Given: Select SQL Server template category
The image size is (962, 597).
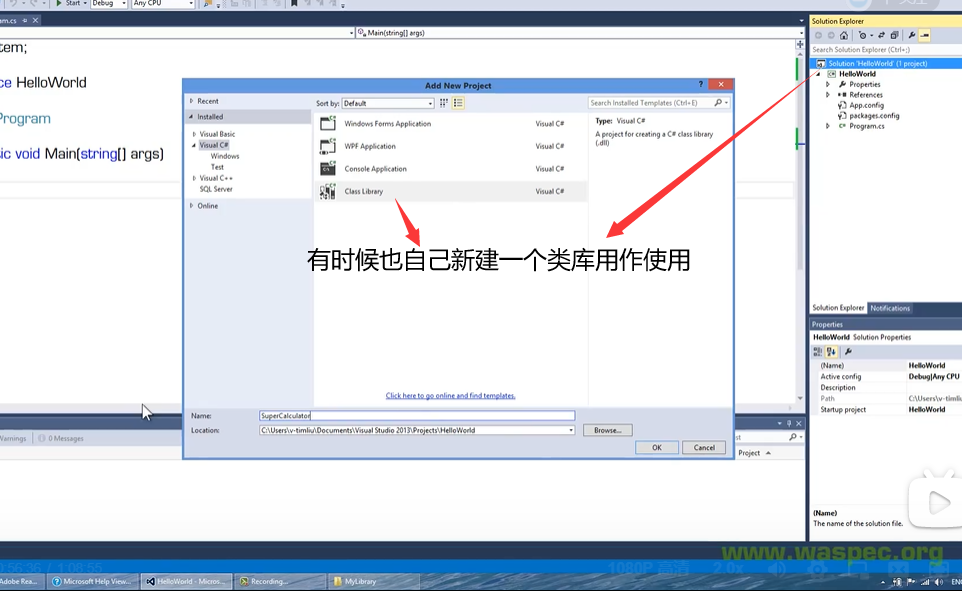Looking at the screenshot, I should [216, 189].
